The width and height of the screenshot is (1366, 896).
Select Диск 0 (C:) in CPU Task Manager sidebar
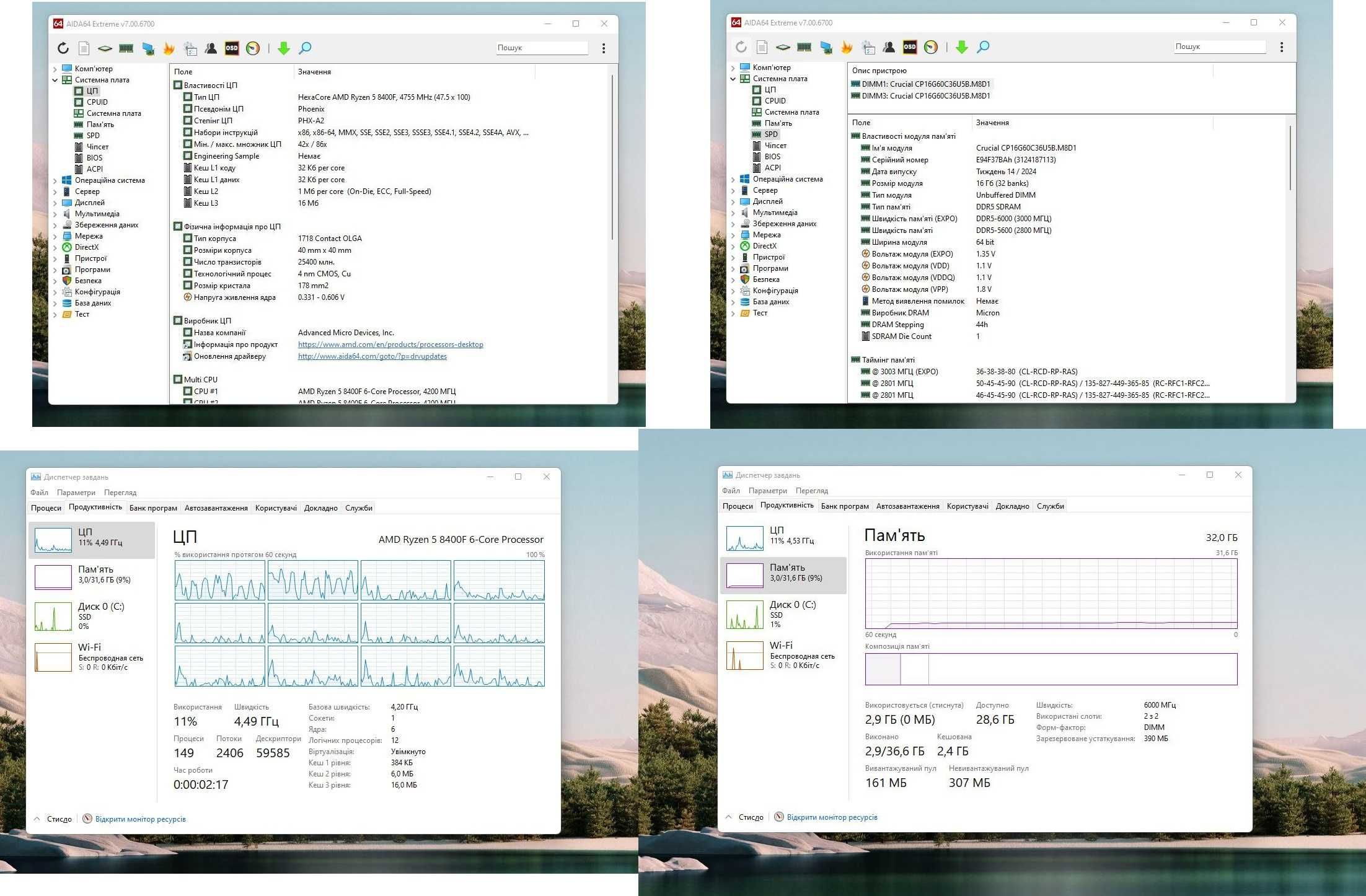click(92, 617)
